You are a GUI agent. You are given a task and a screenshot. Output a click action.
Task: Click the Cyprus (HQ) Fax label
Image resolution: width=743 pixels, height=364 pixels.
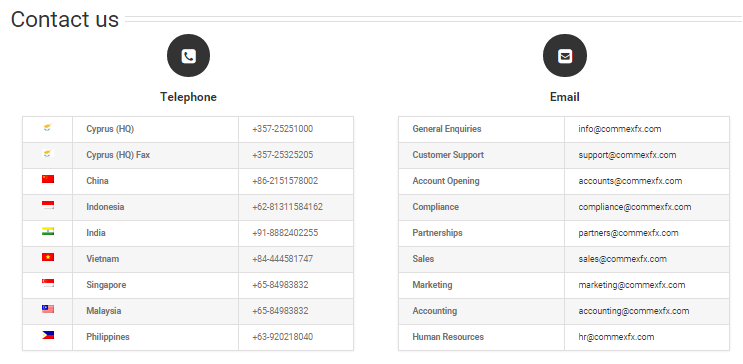point(118,155)
